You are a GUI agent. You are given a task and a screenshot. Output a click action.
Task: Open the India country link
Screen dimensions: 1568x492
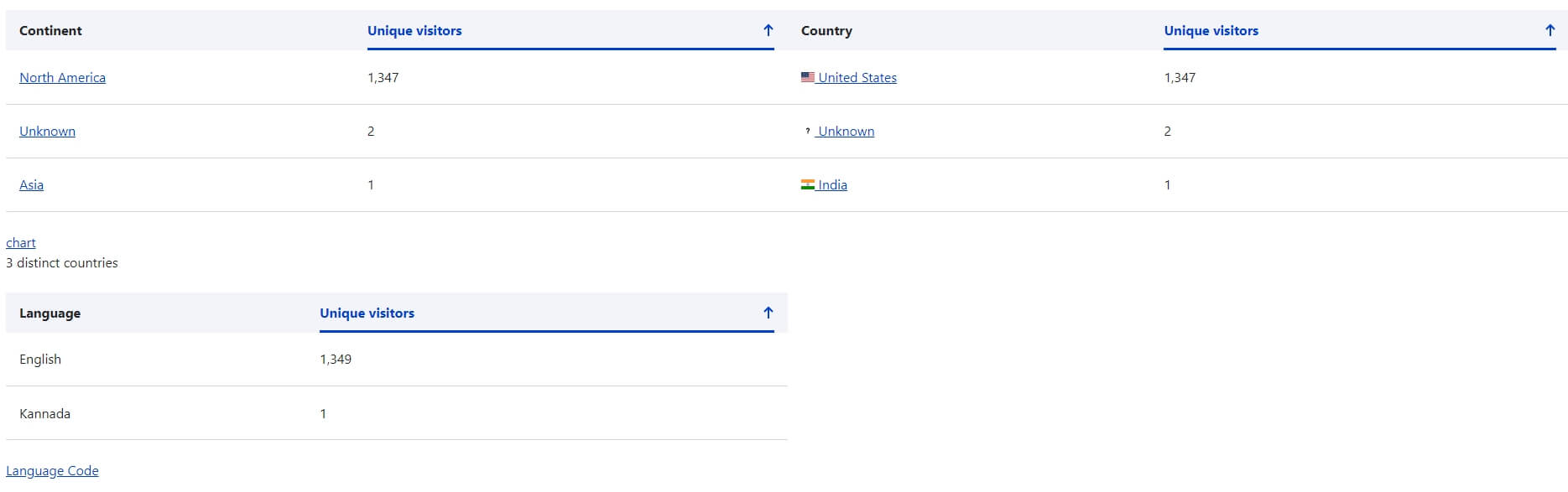[x=832, y=185]
